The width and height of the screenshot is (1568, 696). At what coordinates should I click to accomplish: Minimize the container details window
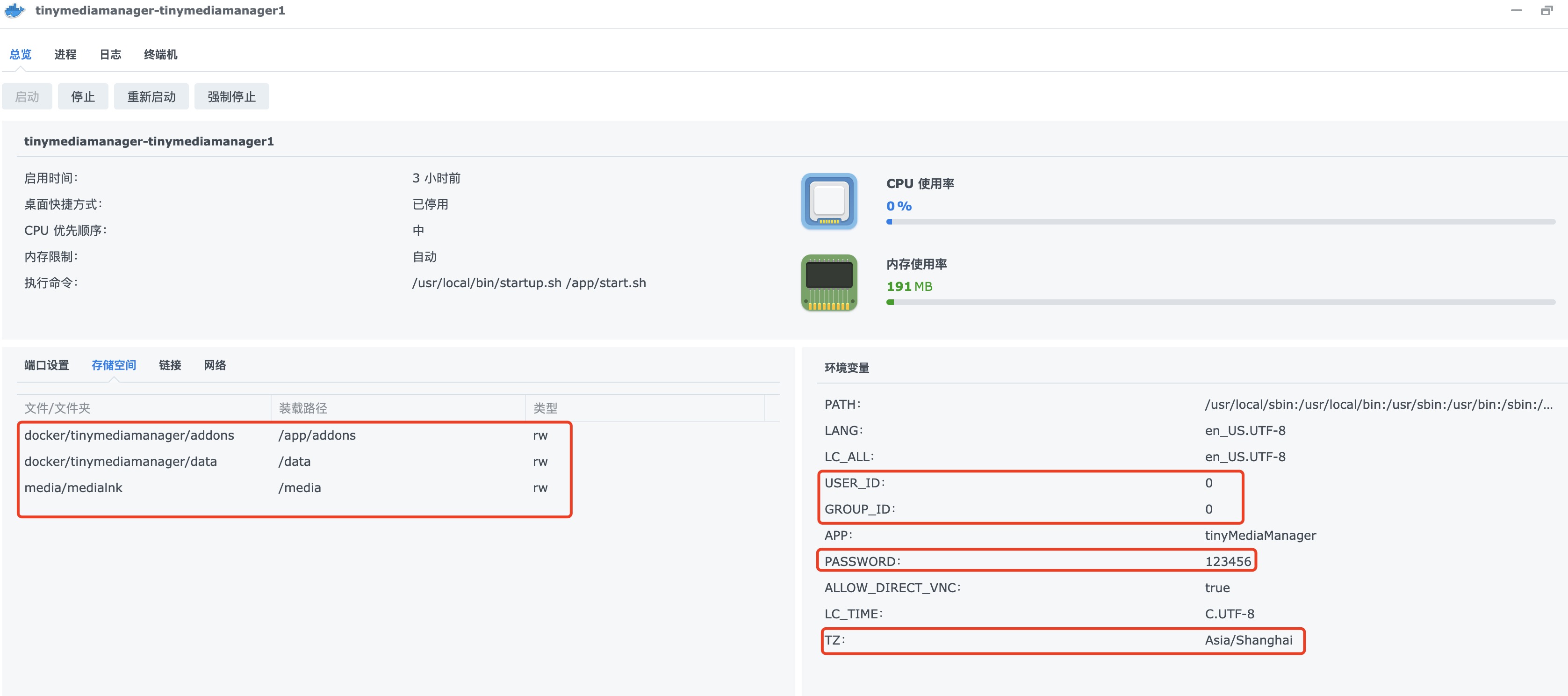pyautogui.click(x=1516, y=10)
